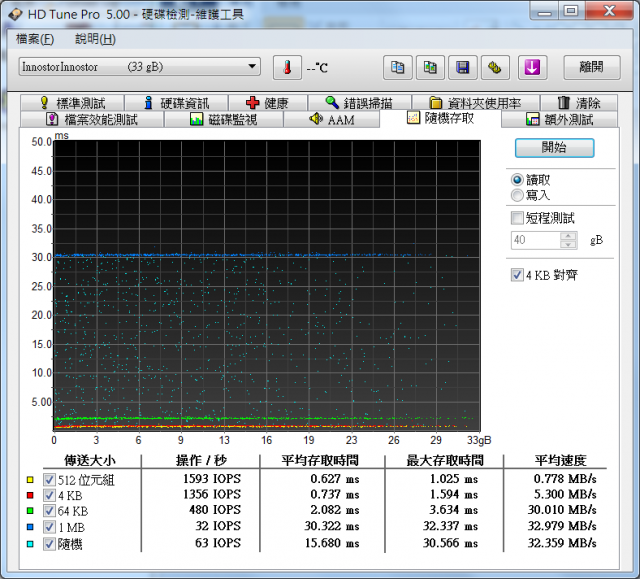
Task: Click the purple down-arrow icon
Action: [x=532, y=67]
